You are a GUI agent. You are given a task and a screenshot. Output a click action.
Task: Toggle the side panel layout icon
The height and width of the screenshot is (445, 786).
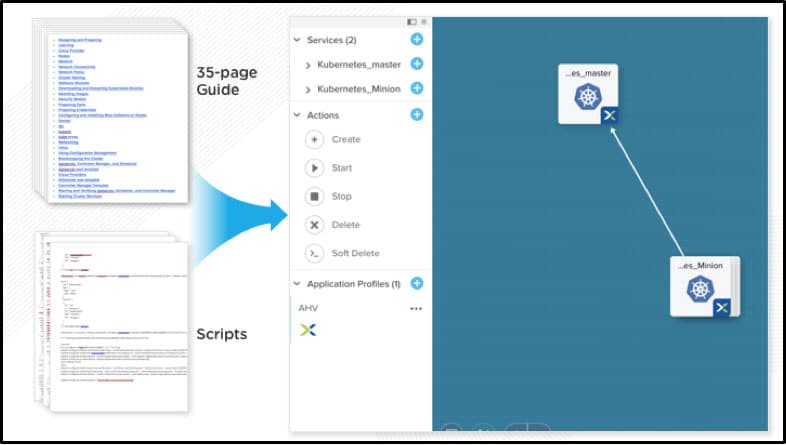411,21
